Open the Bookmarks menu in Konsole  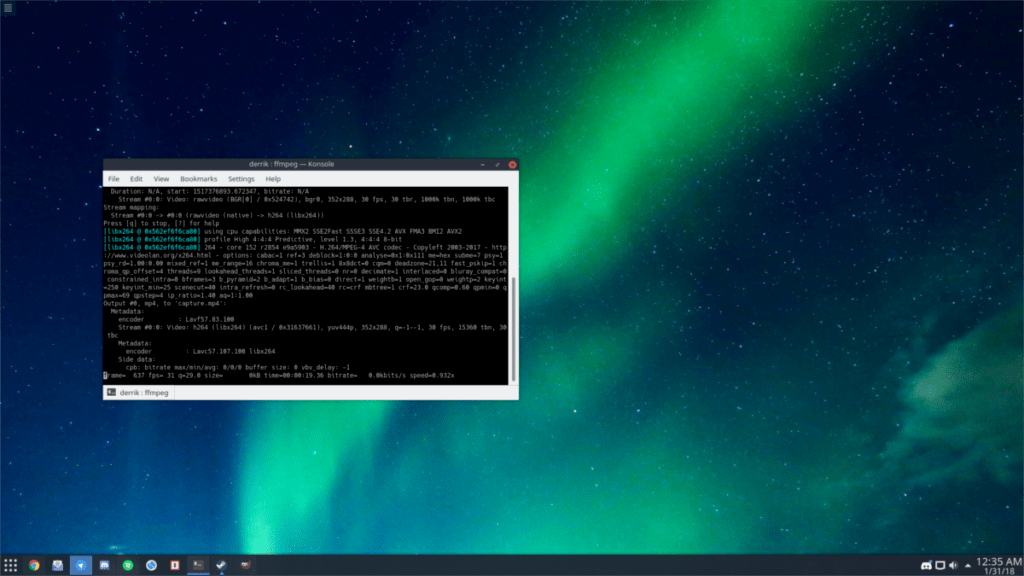pos(199,178)
